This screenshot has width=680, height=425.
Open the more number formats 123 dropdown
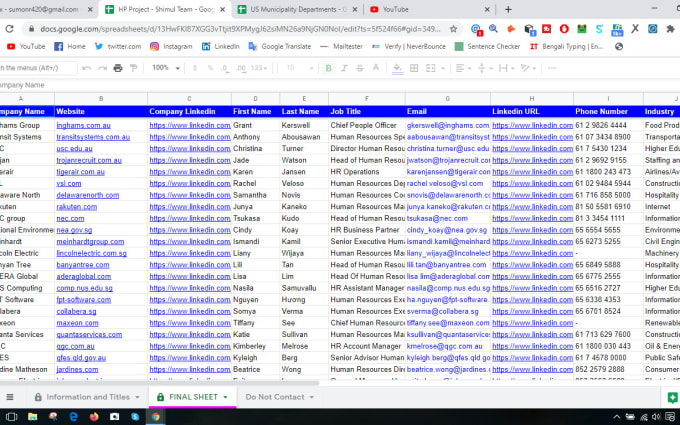click(x=259, y=68)
